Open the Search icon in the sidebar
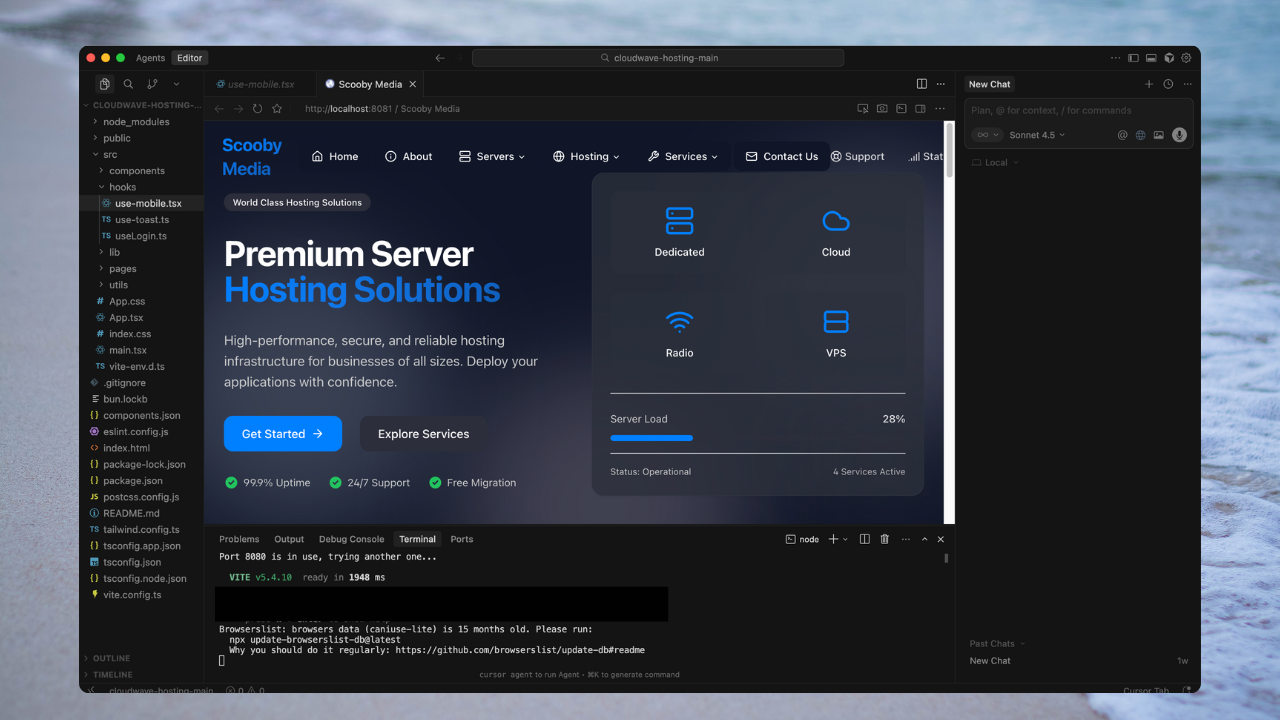Image resolution: width=1280 pixels, height=720 pixels. click(128, 84)
